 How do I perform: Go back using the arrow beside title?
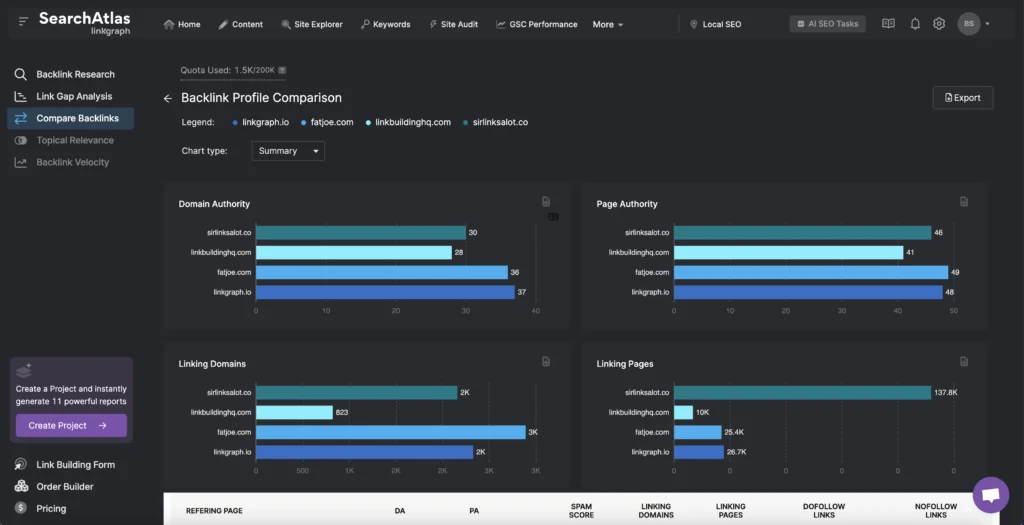[x=168, y=98]
